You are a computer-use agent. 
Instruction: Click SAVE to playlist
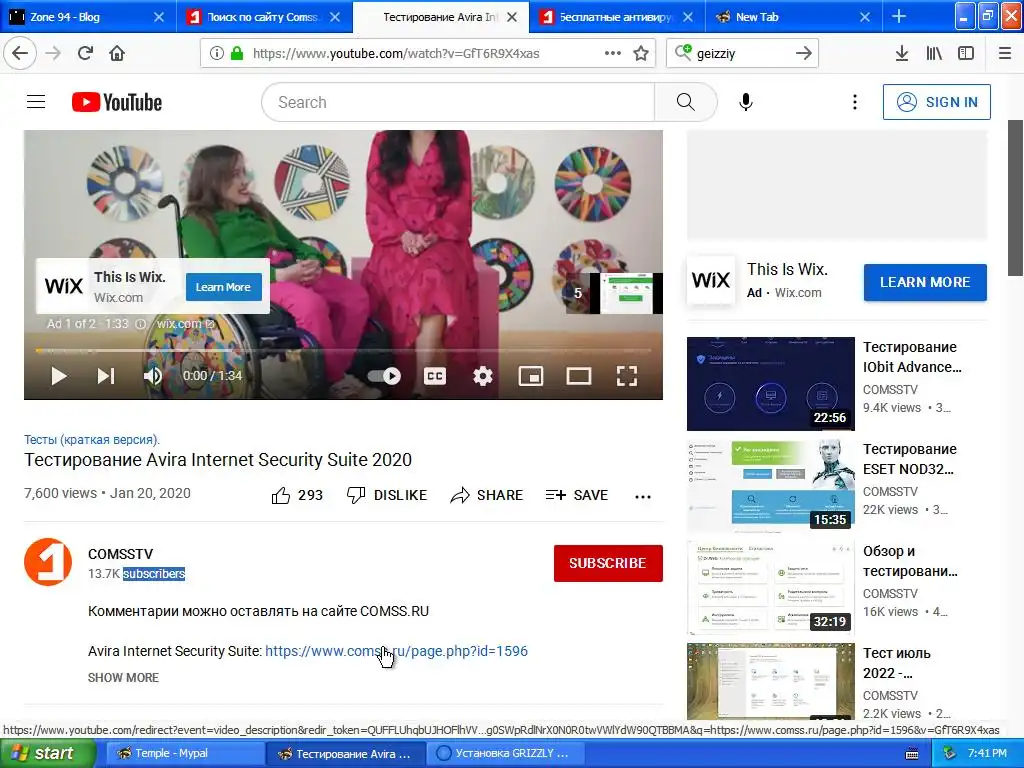click(x=577, y=496)
